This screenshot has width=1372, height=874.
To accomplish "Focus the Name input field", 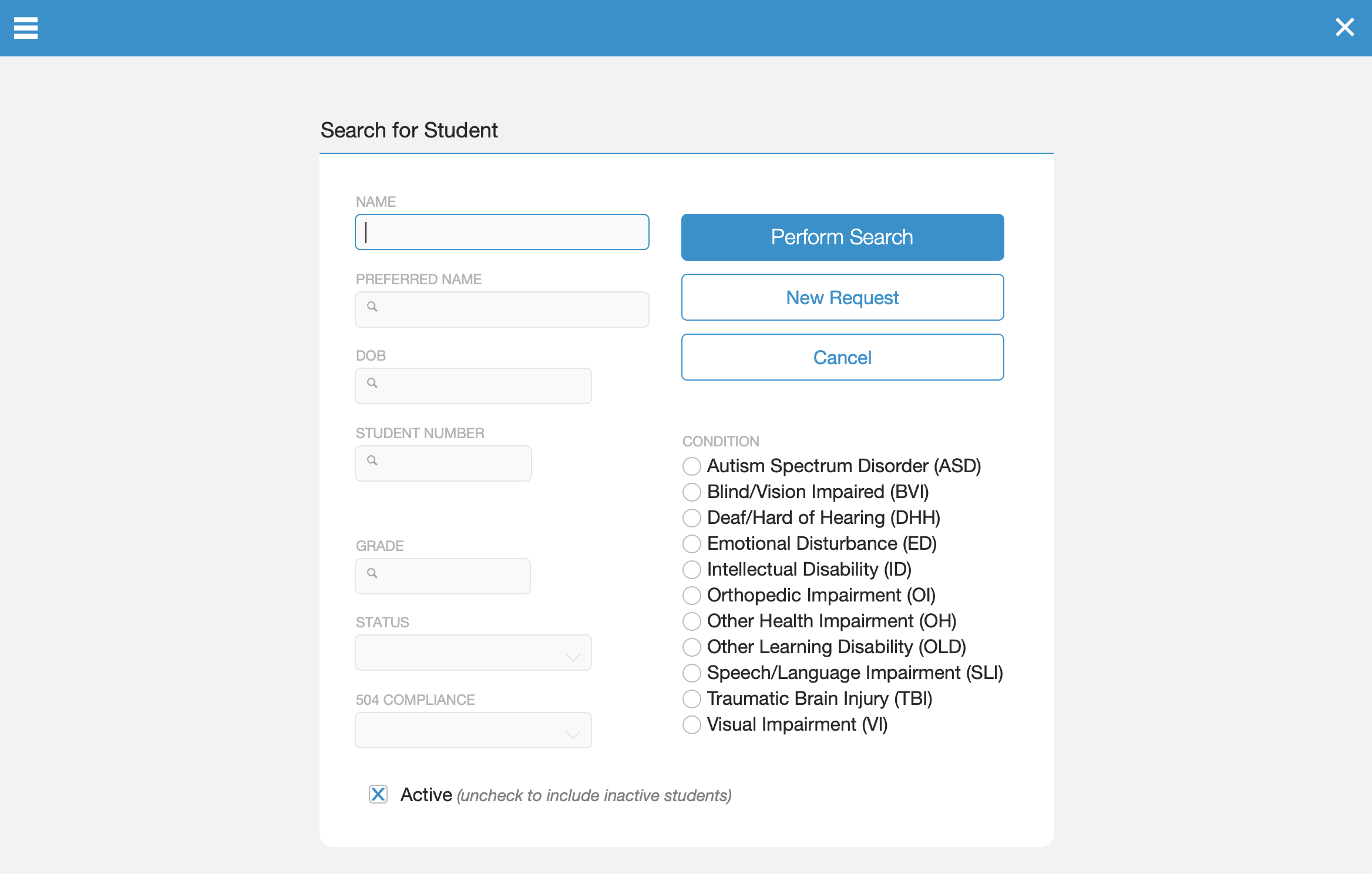I will (x=502, y=232).
